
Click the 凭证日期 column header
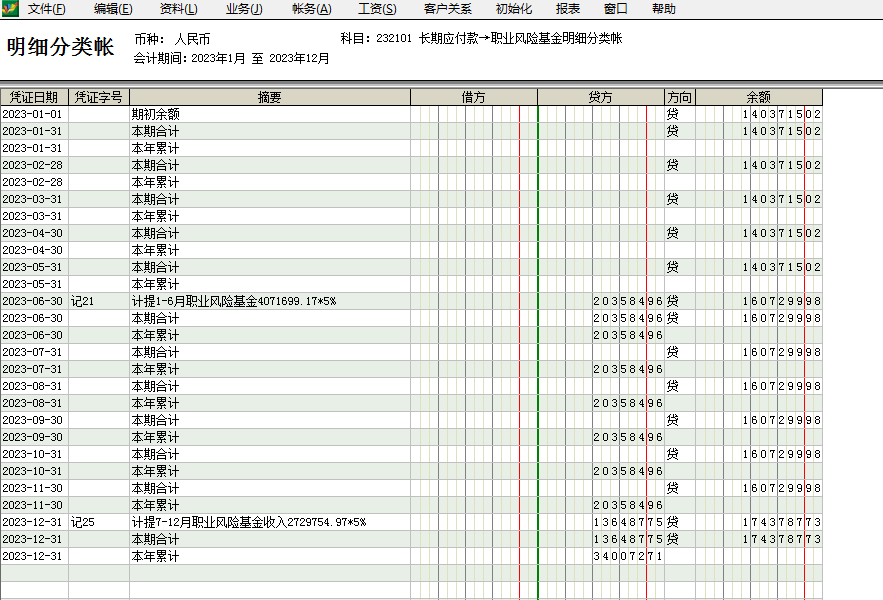[x=34, y=97]
